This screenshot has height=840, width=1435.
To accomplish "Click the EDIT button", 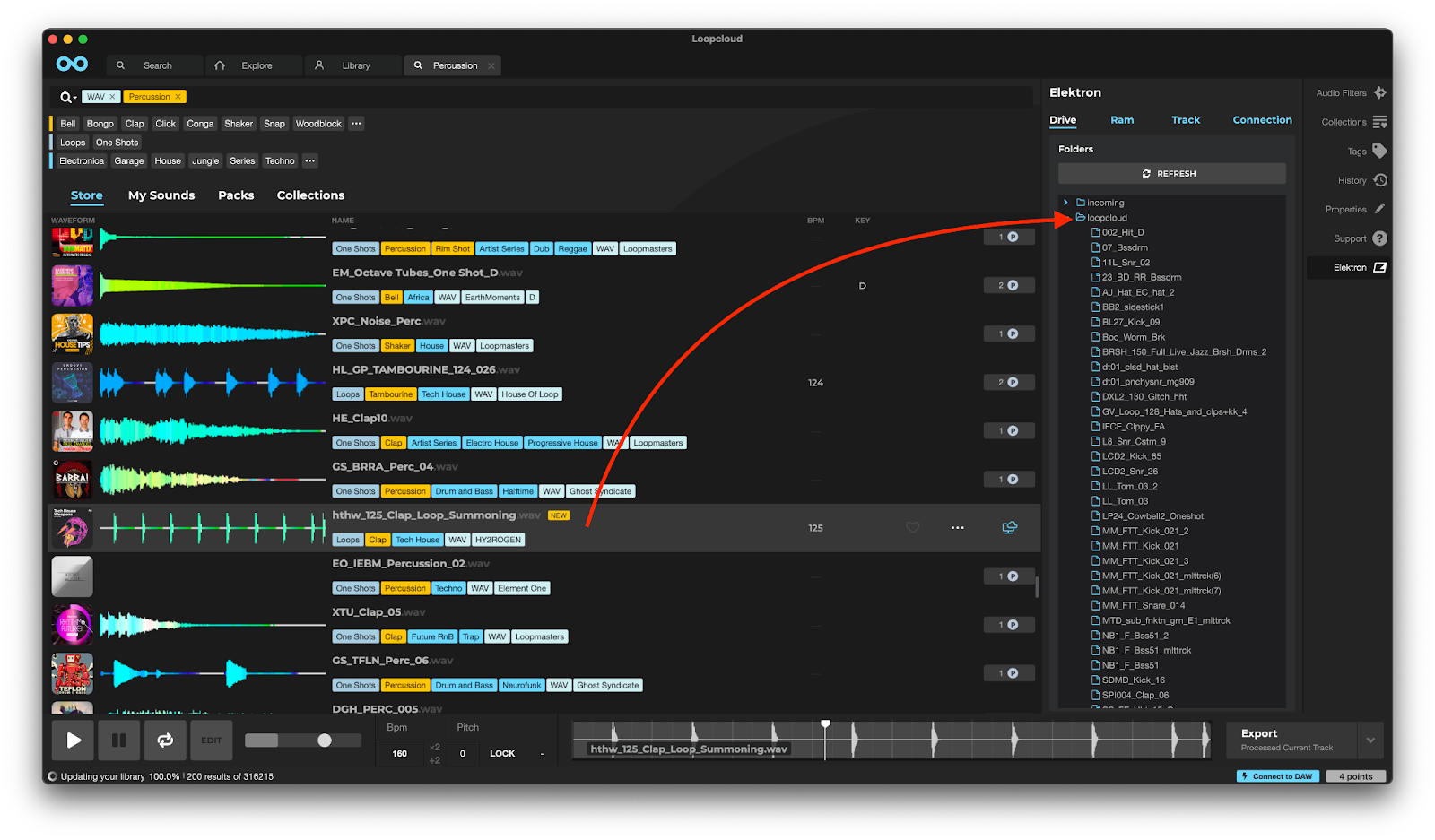I will (x=212, y=740).
